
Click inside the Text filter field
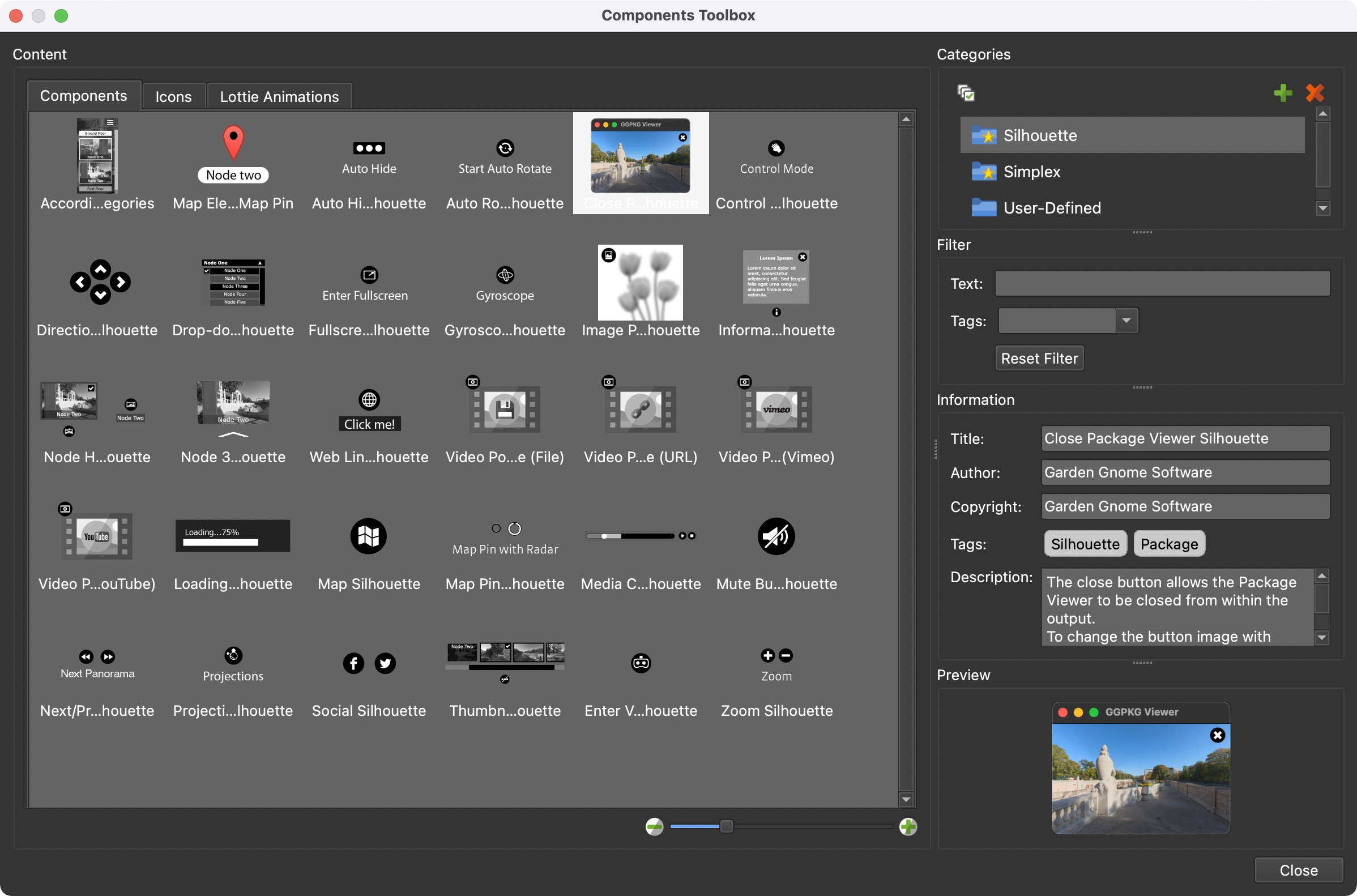(x=1162, y=283)
